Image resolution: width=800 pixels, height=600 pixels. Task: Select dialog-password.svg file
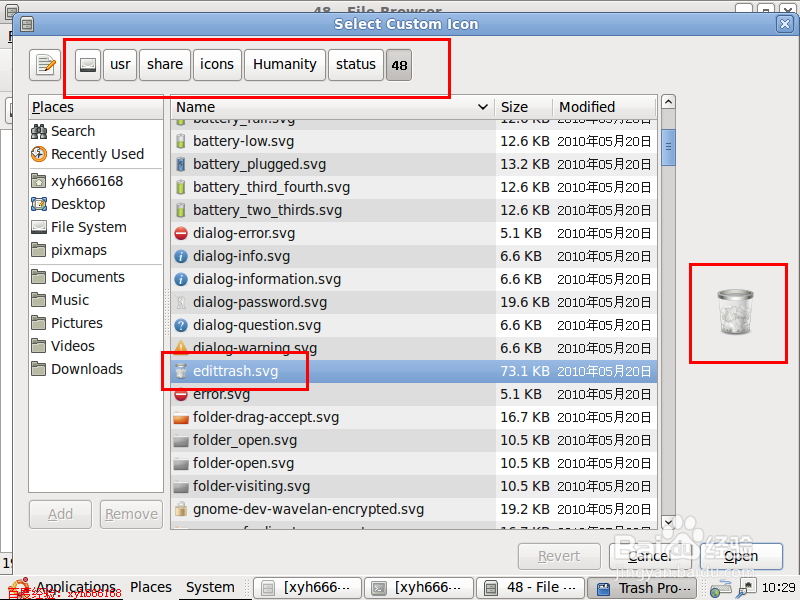[x=414, y=302]
